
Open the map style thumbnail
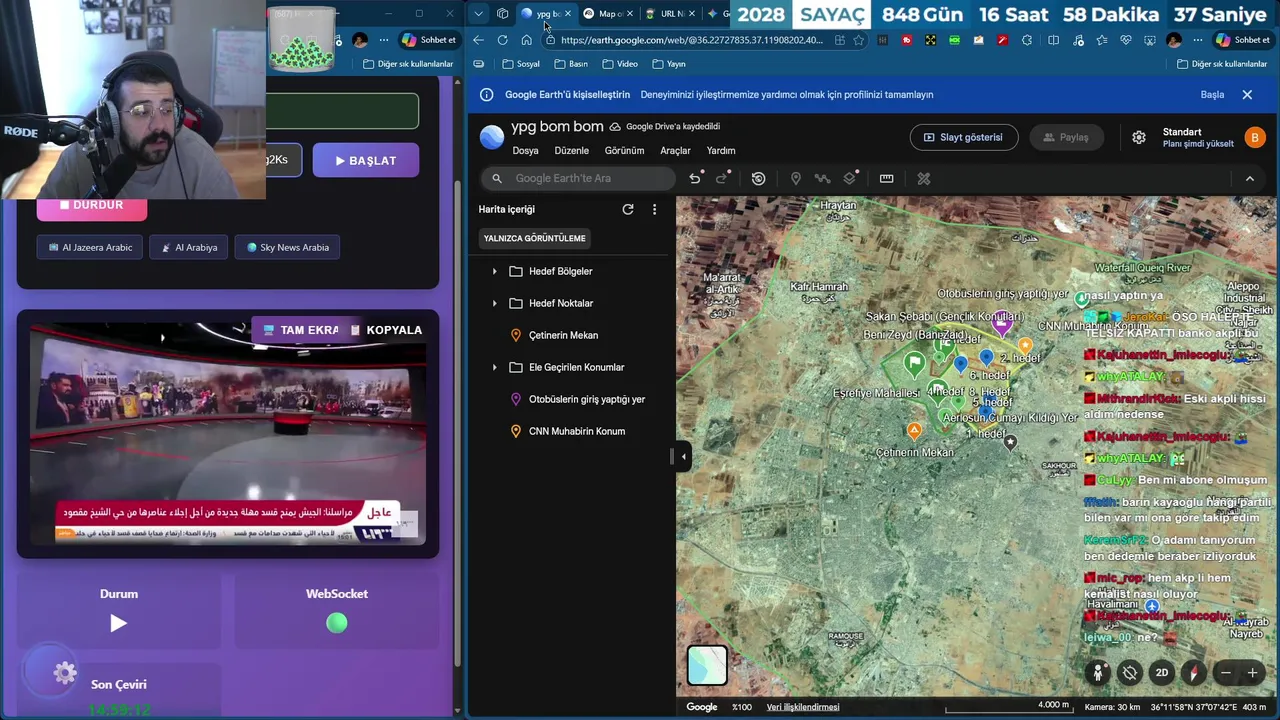point(707,666)
